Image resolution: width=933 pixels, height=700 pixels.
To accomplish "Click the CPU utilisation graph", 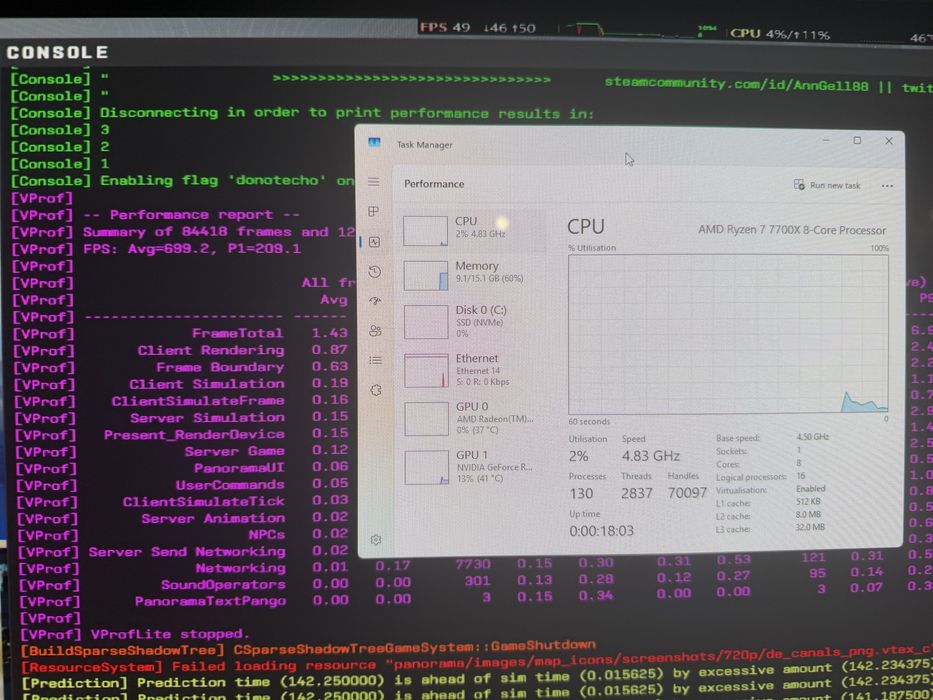I will [x=728, y=333].
